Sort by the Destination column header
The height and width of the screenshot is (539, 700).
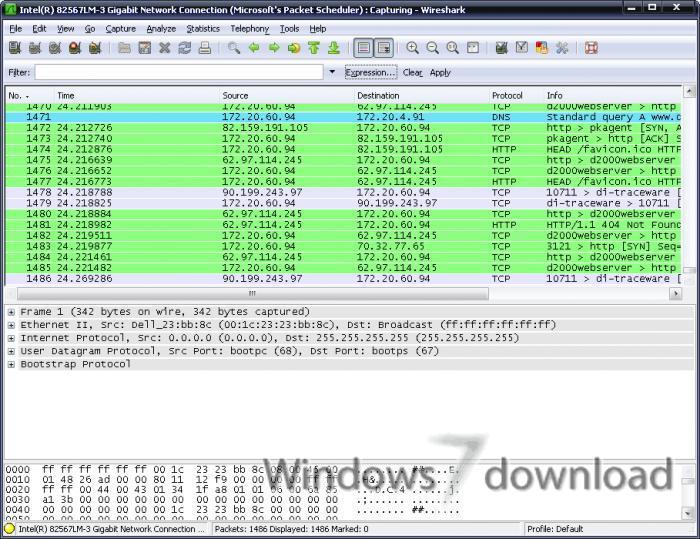(422, 96)
